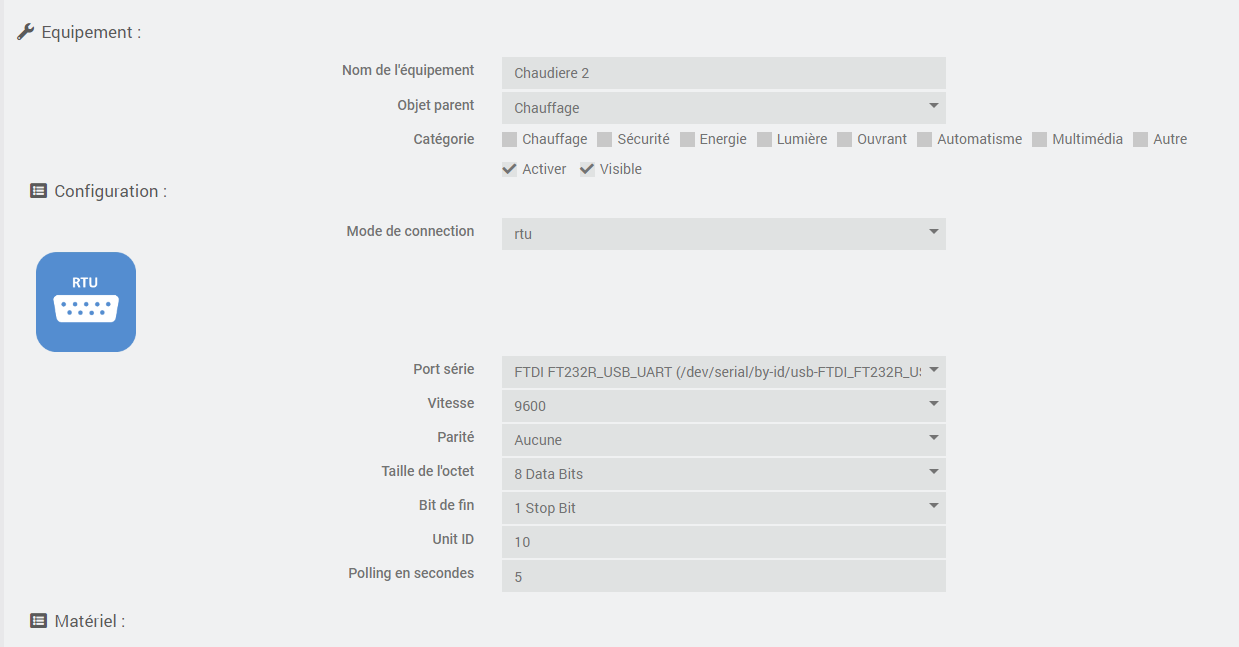Open the Objet parent dropdown
Viewport: 1239px width, 647px height.
coord(723,108)
